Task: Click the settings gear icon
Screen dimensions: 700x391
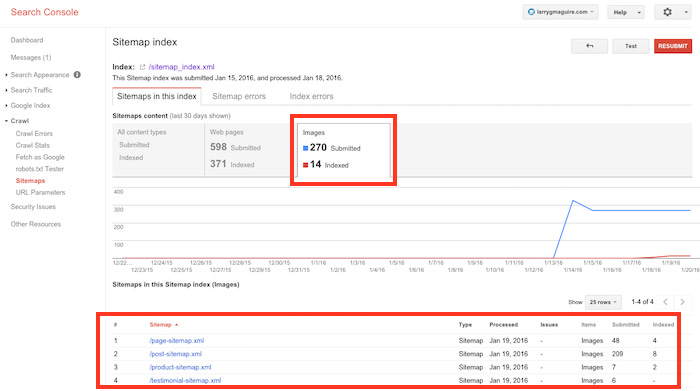Action: pos(667,12)
